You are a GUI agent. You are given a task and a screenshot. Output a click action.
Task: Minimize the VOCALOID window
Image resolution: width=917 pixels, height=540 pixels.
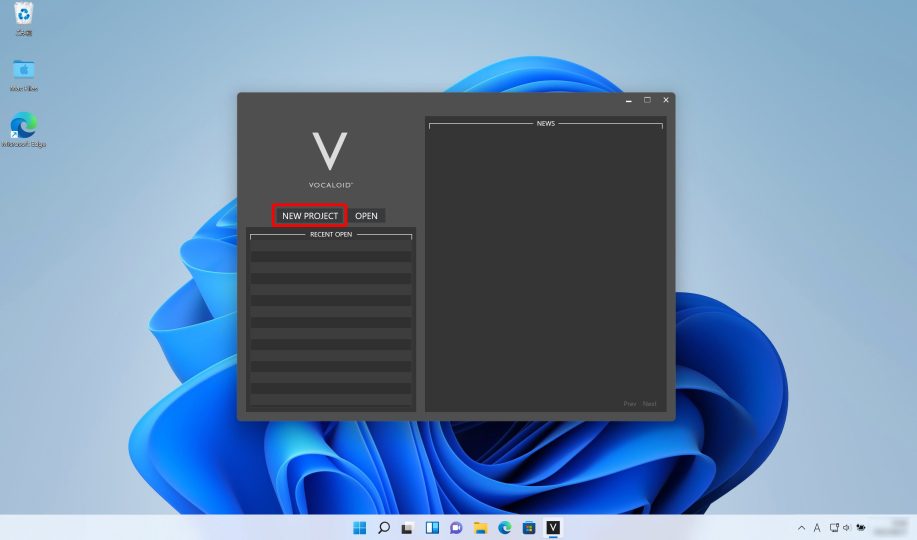pos(629,100)
